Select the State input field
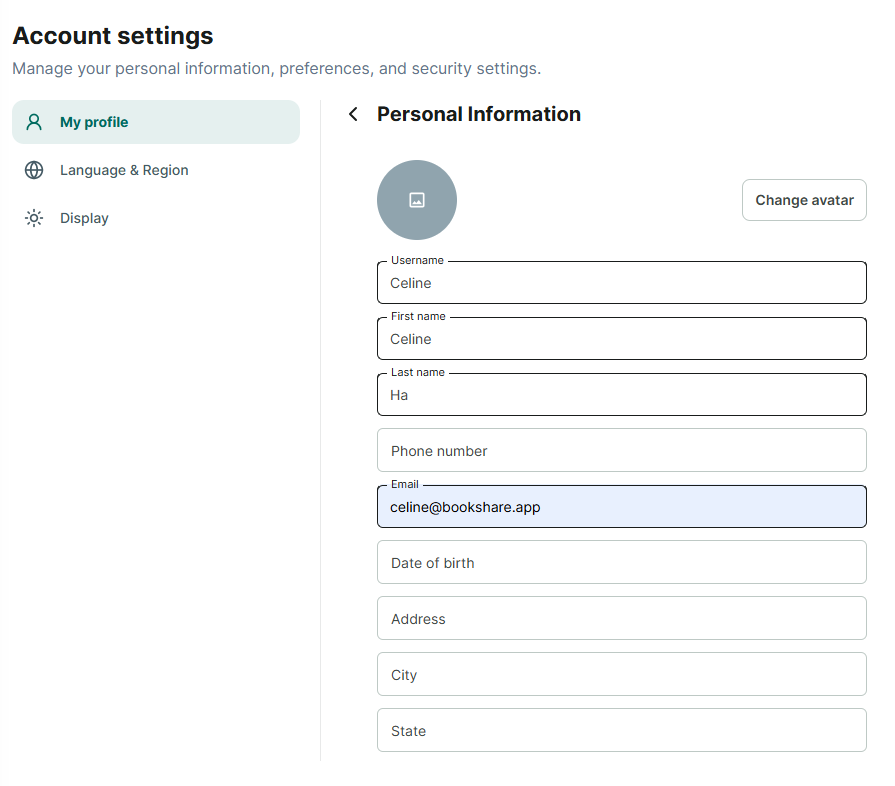 tap(622, 730)
